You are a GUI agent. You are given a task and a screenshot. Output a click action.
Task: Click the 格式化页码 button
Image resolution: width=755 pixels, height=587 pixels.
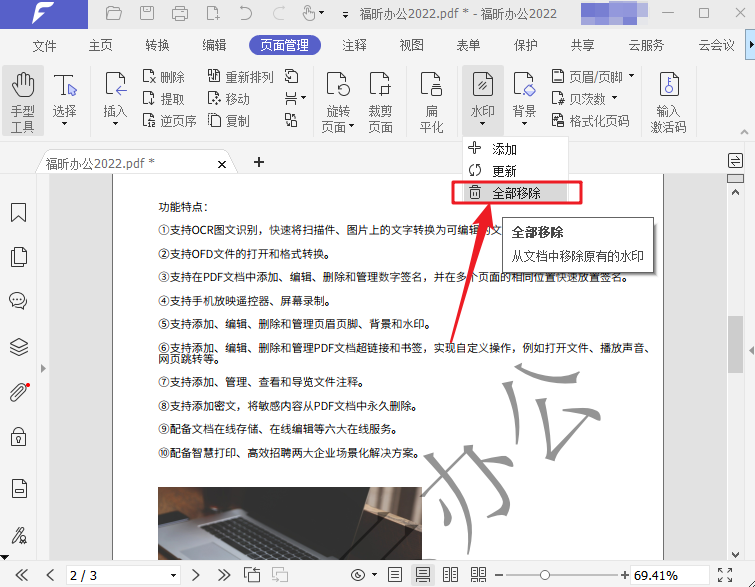pos(590,120)
